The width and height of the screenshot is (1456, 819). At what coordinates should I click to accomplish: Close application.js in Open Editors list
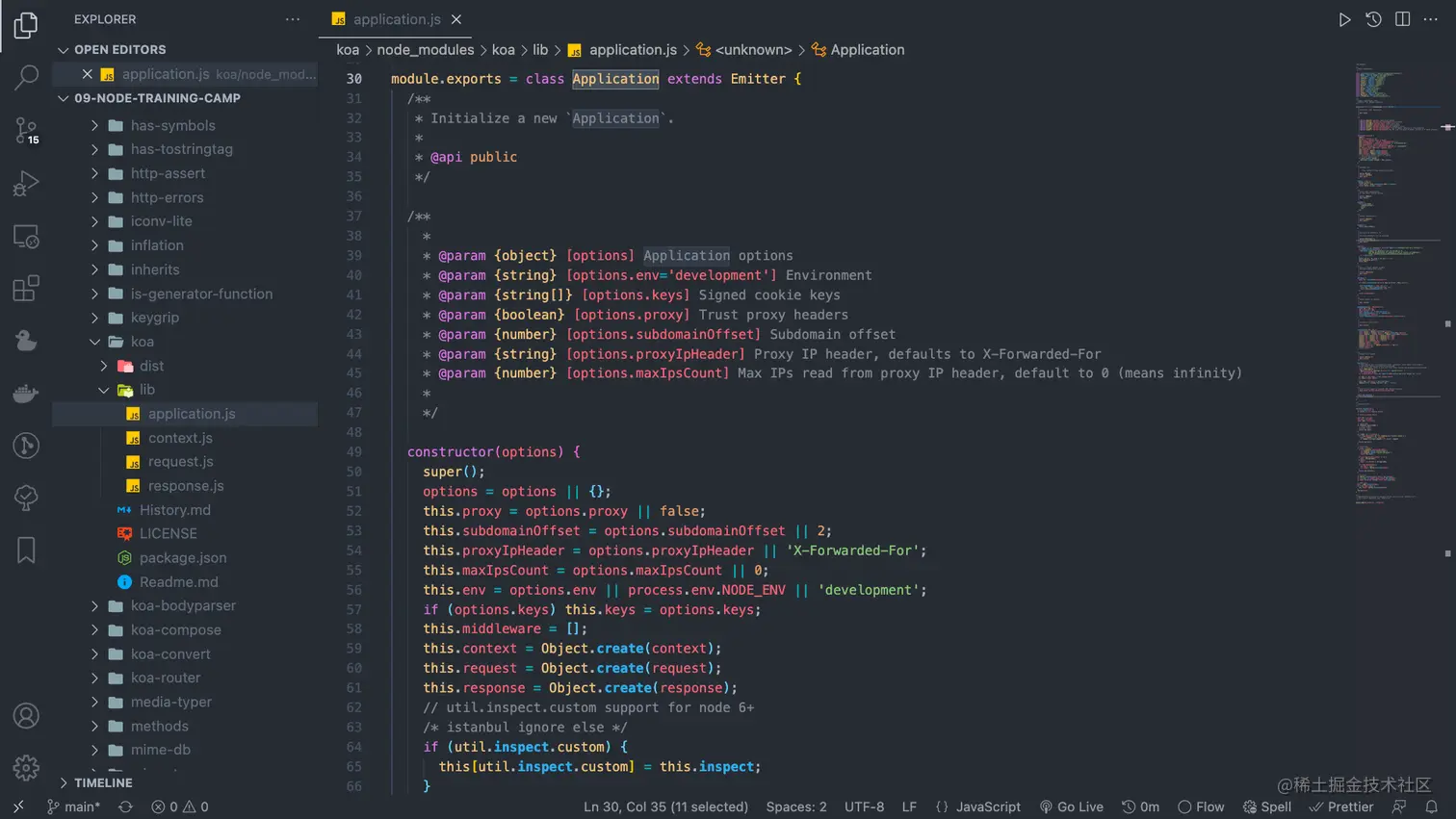pos(88,74)
